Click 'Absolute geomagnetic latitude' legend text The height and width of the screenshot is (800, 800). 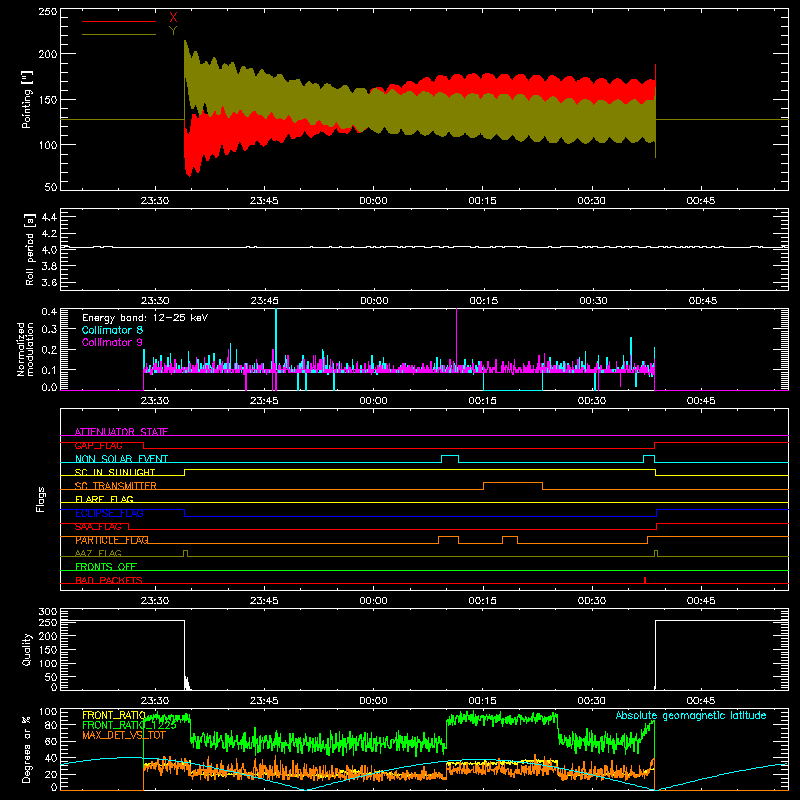point(691,715)
